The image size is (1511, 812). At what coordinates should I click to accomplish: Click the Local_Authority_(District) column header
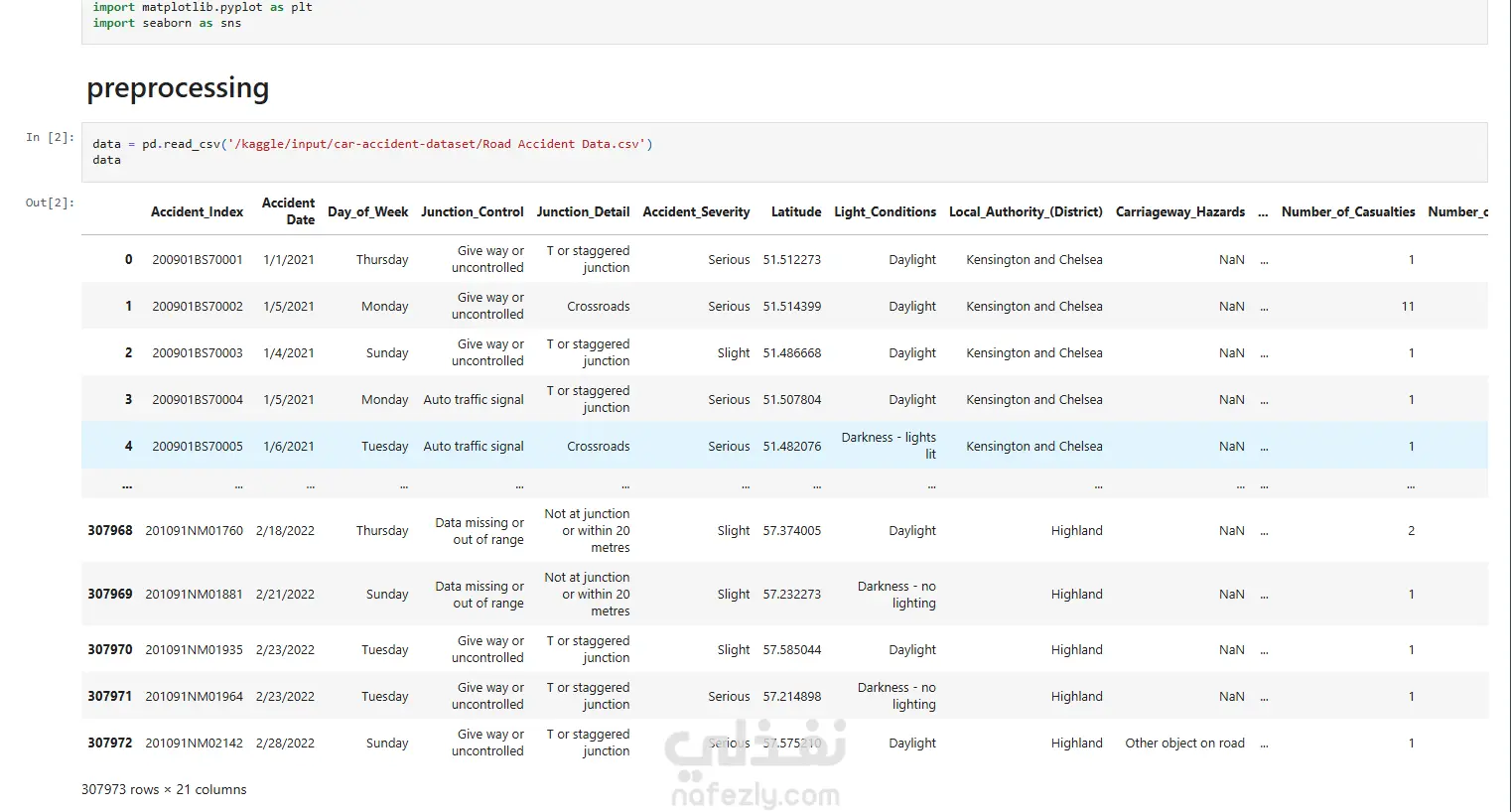pos(1026,211)
